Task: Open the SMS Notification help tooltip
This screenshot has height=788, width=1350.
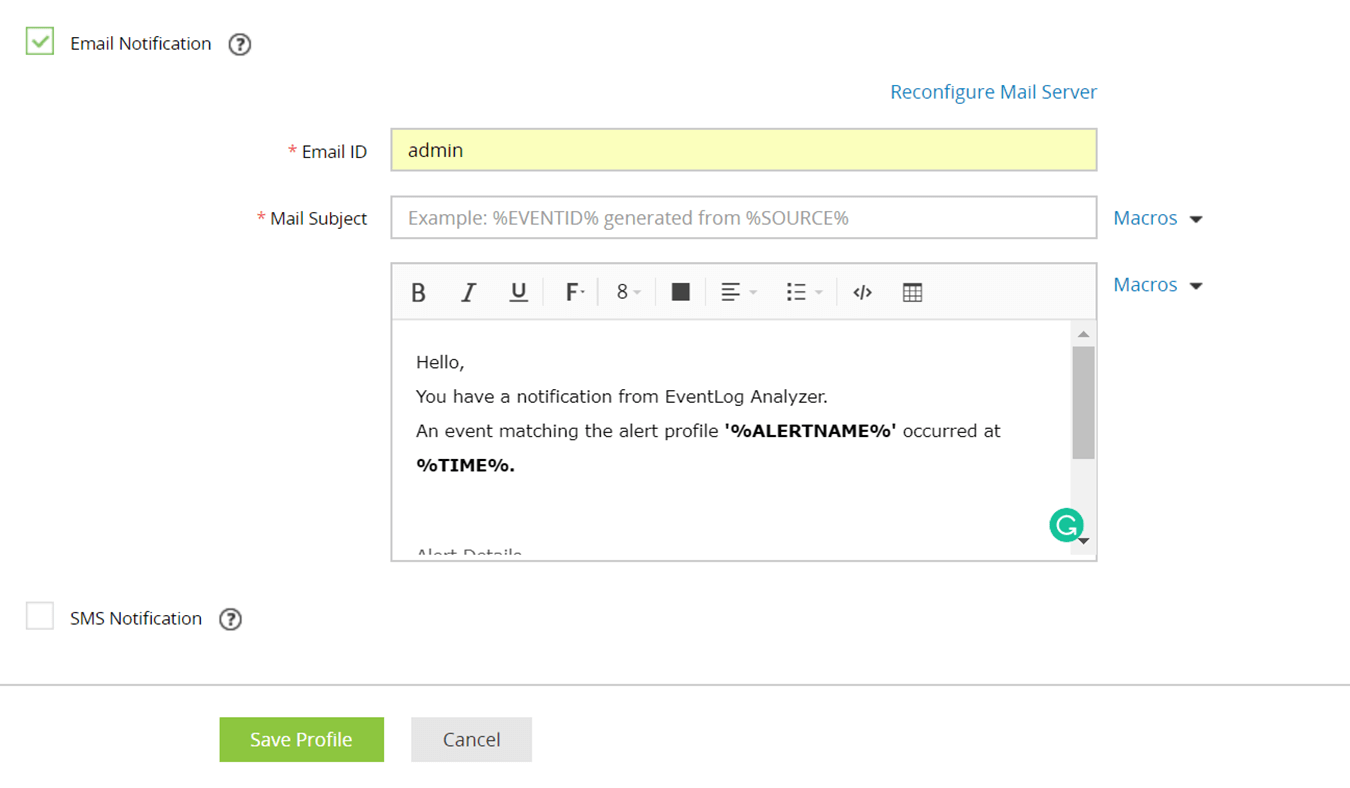Action: [x=230, y=619]
